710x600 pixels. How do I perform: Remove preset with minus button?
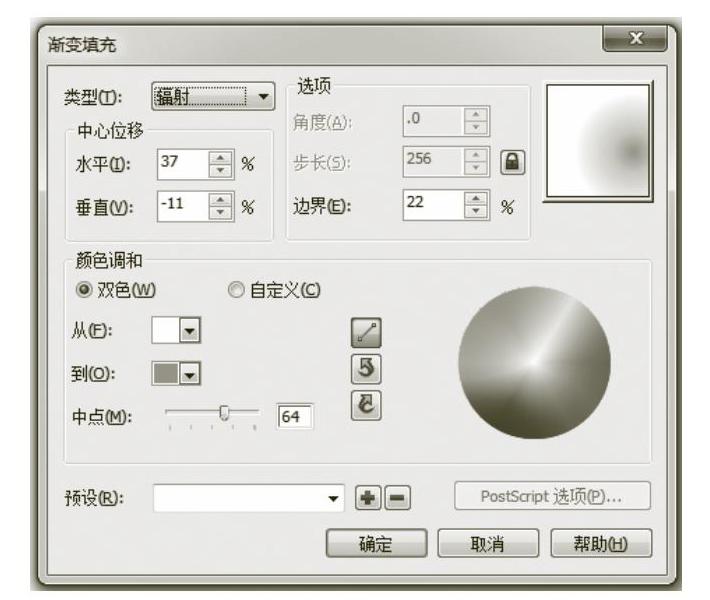click(x=398, y=498)
